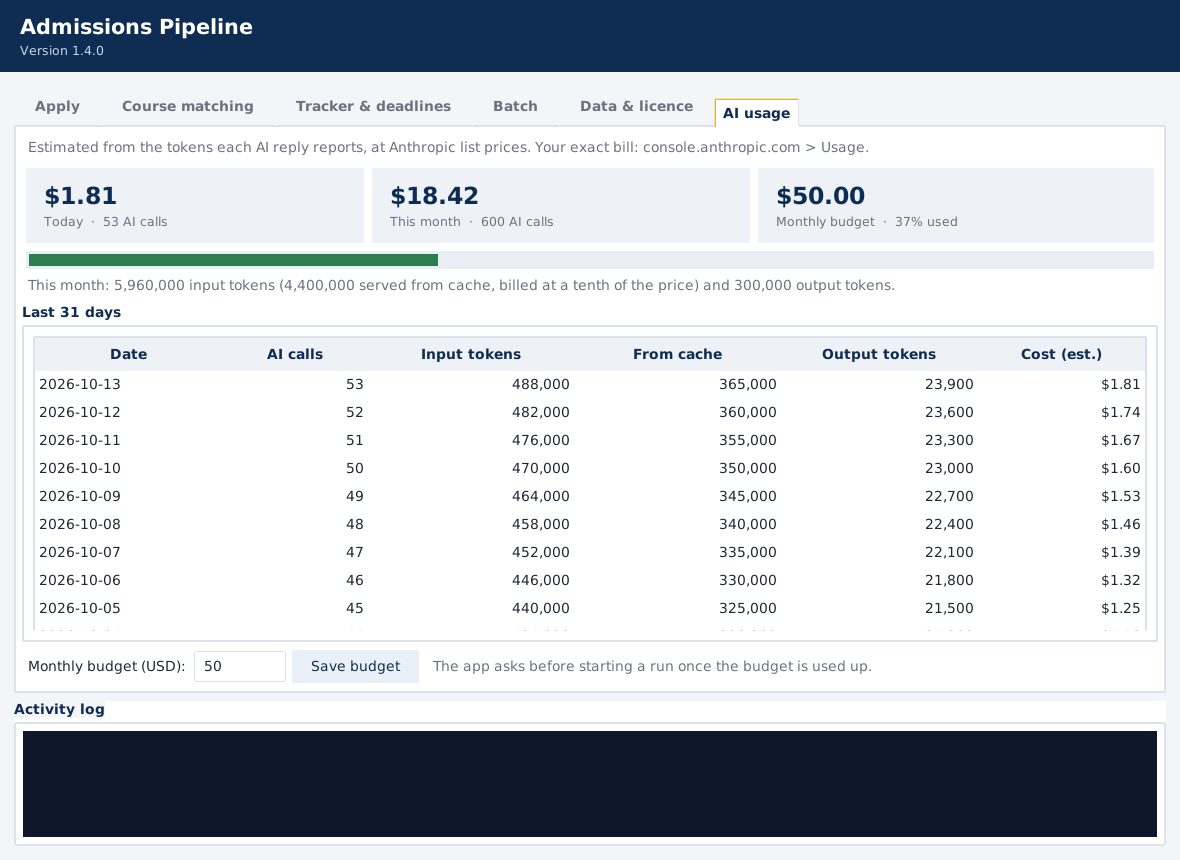Select the AI usage tab
The height and width of the screenshot is (860, 1180).
(x=756, y=113)
